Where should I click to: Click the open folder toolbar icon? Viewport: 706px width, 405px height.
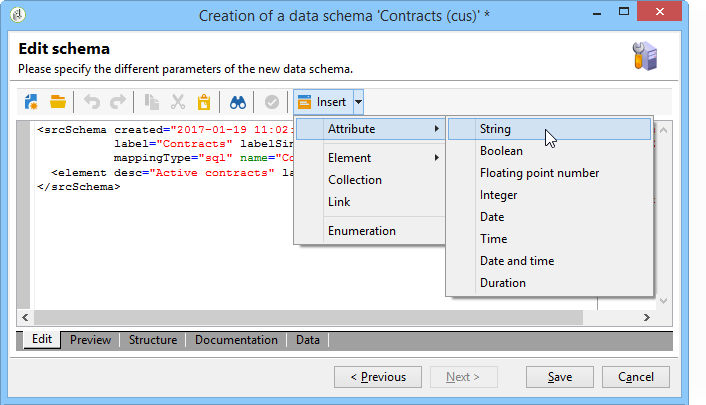click(57, 102)
